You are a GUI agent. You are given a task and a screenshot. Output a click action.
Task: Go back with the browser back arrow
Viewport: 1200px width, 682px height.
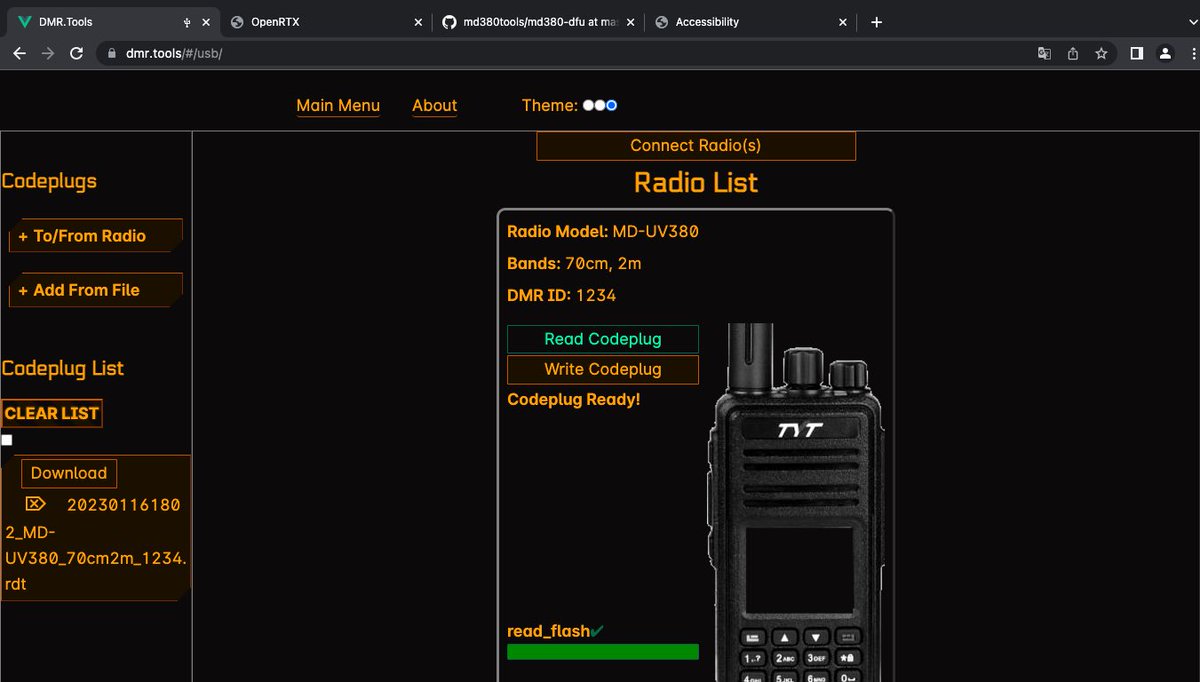pos(19,53)
